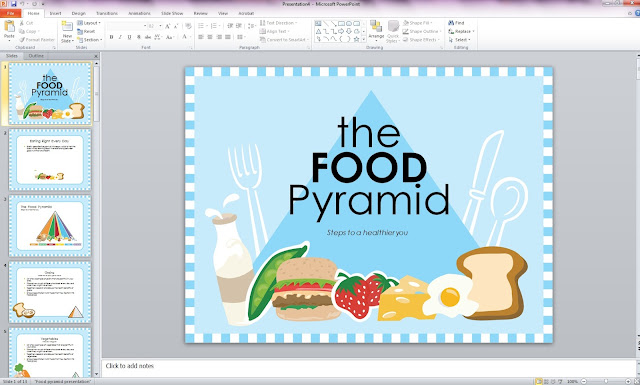Click the Increase Font Size icon
This screenshot has height=385, width=640.
pyautogui.click(x=167, y=26)
